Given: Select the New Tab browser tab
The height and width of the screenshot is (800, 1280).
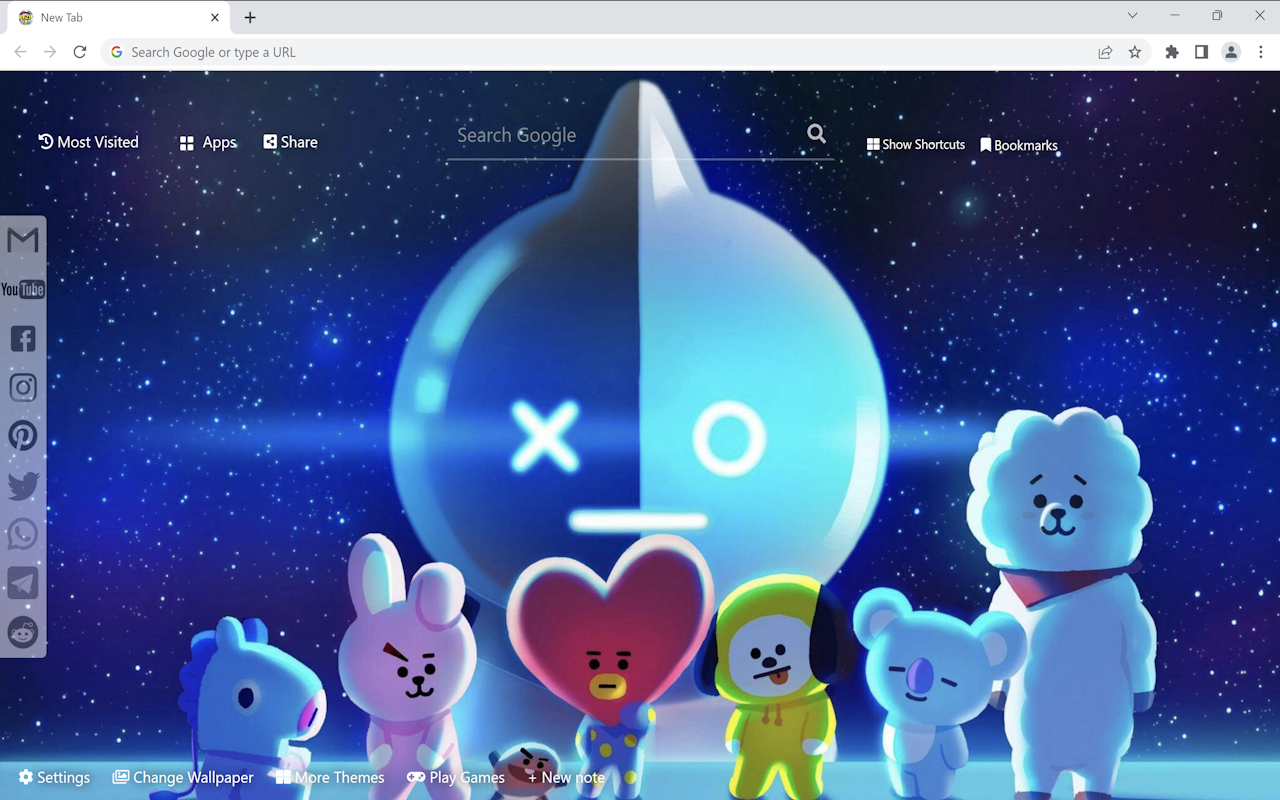Looking at the screenshot, I should click(x=110, y=17).
